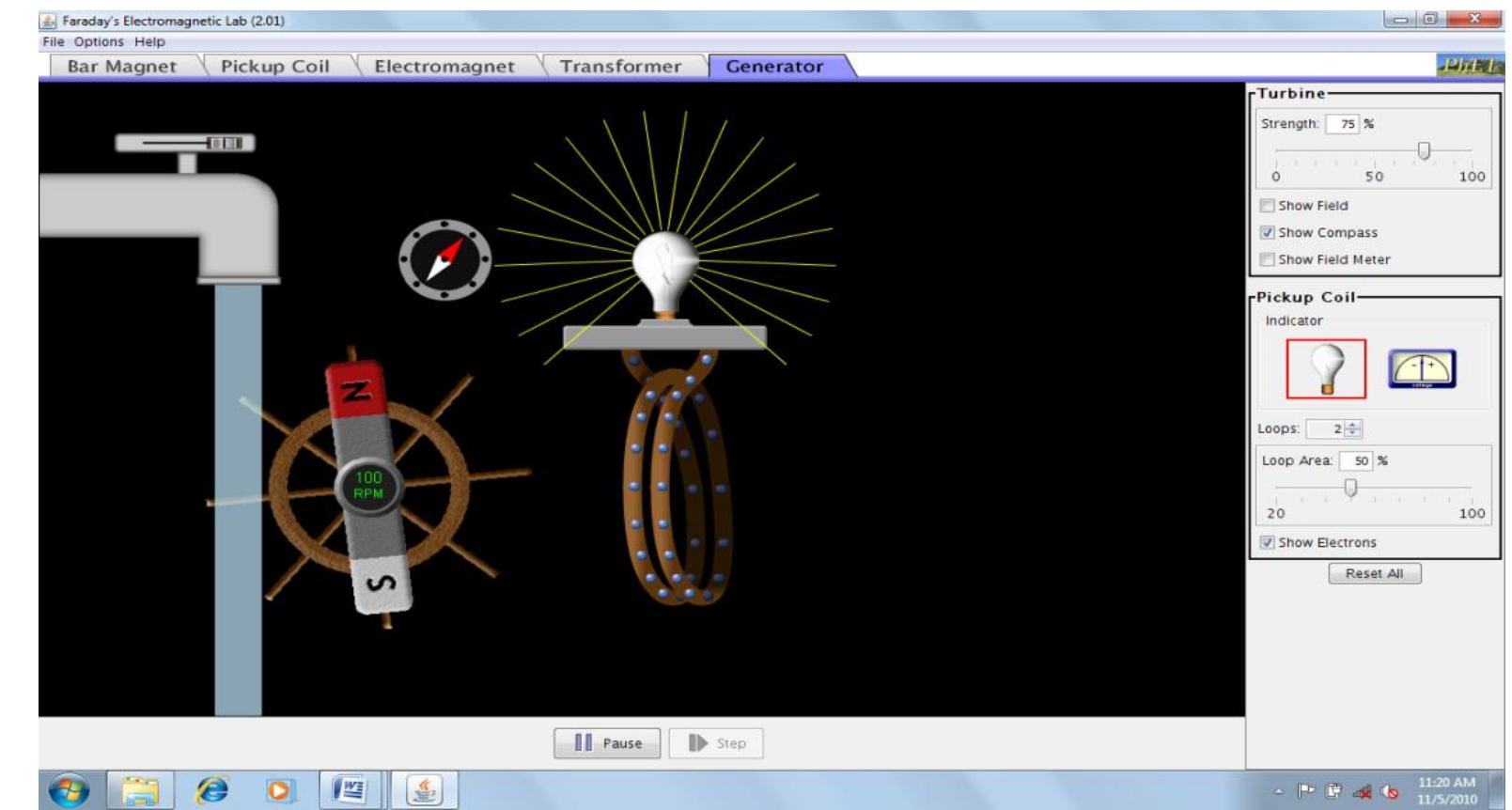The height and width of the screenshot is (810, 1512).
Task: Open Windows Media Player from taskbar
Action: click(279, 789)
